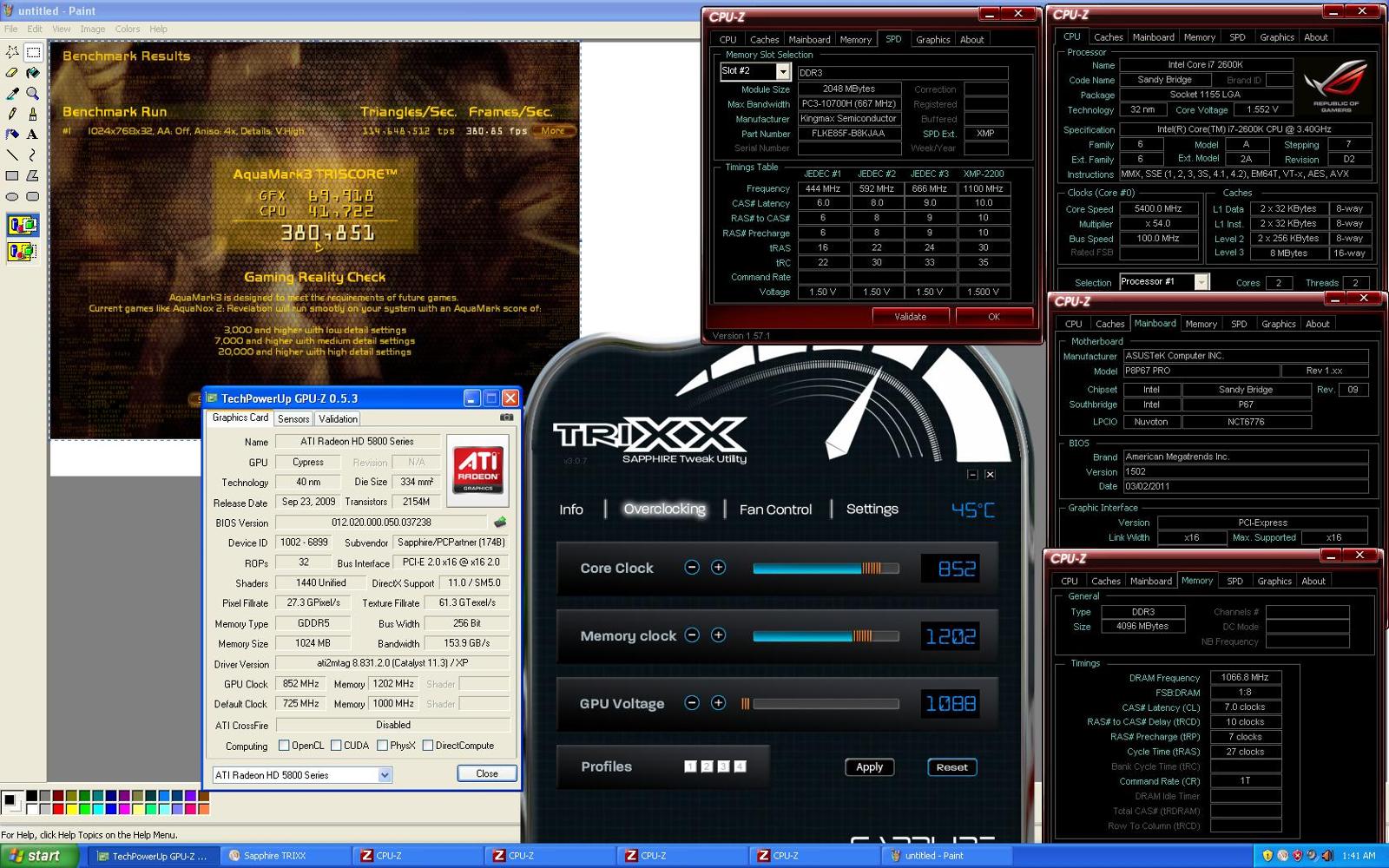
Task: Select the Brush tool in Paint
Action: [33, 114]
